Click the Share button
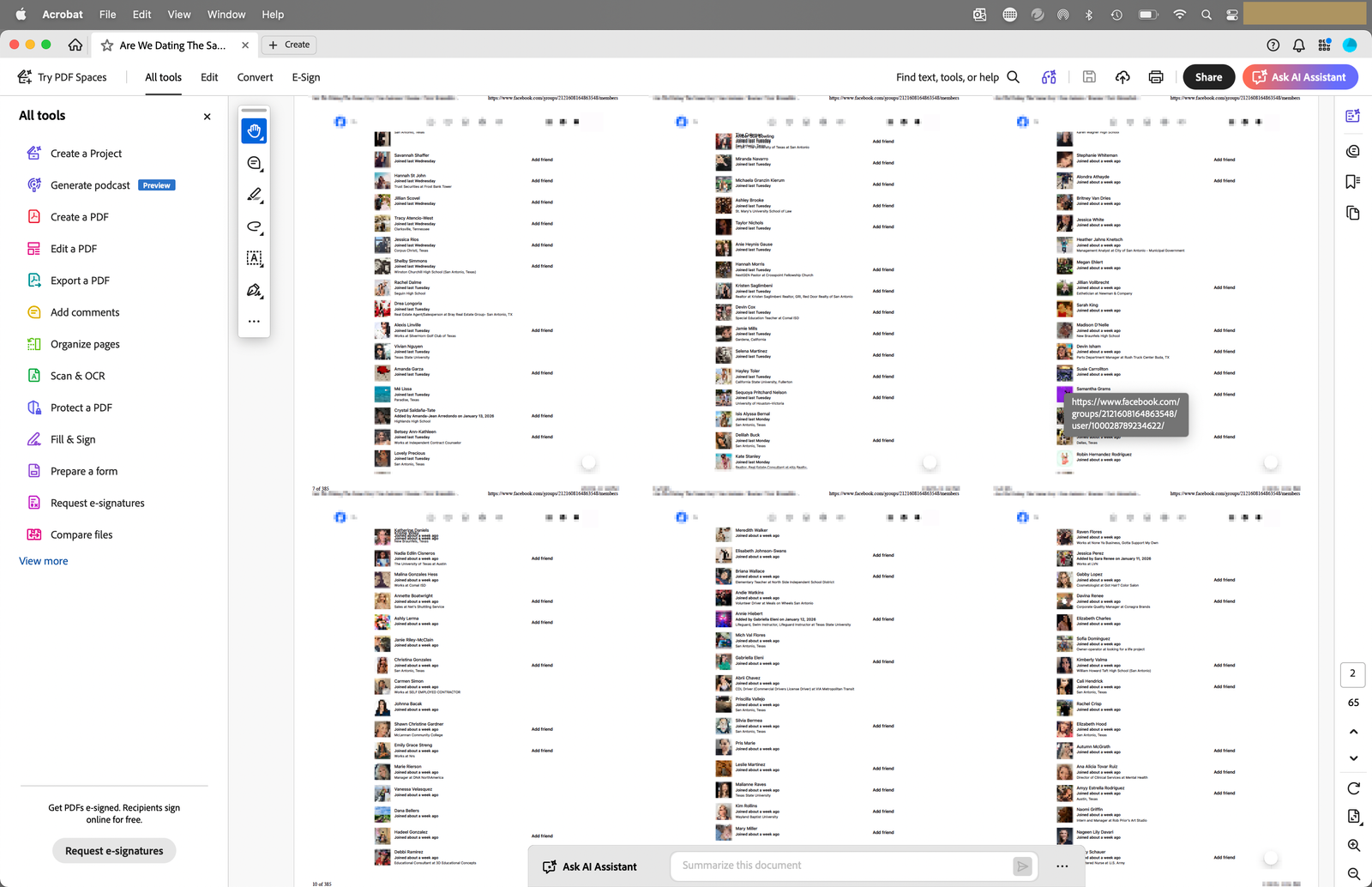 tap(1208, 77)
